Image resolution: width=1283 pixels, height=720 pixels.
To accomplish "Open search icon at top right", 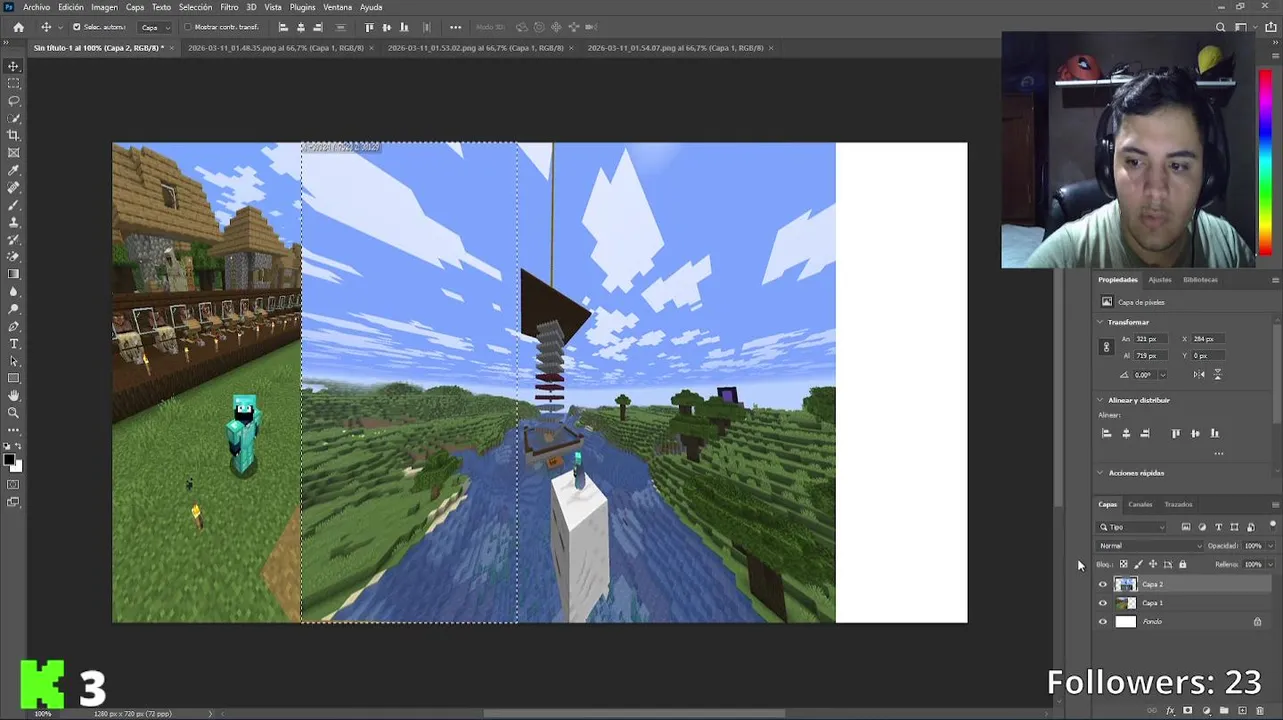I will click(x=1221, y=27).
